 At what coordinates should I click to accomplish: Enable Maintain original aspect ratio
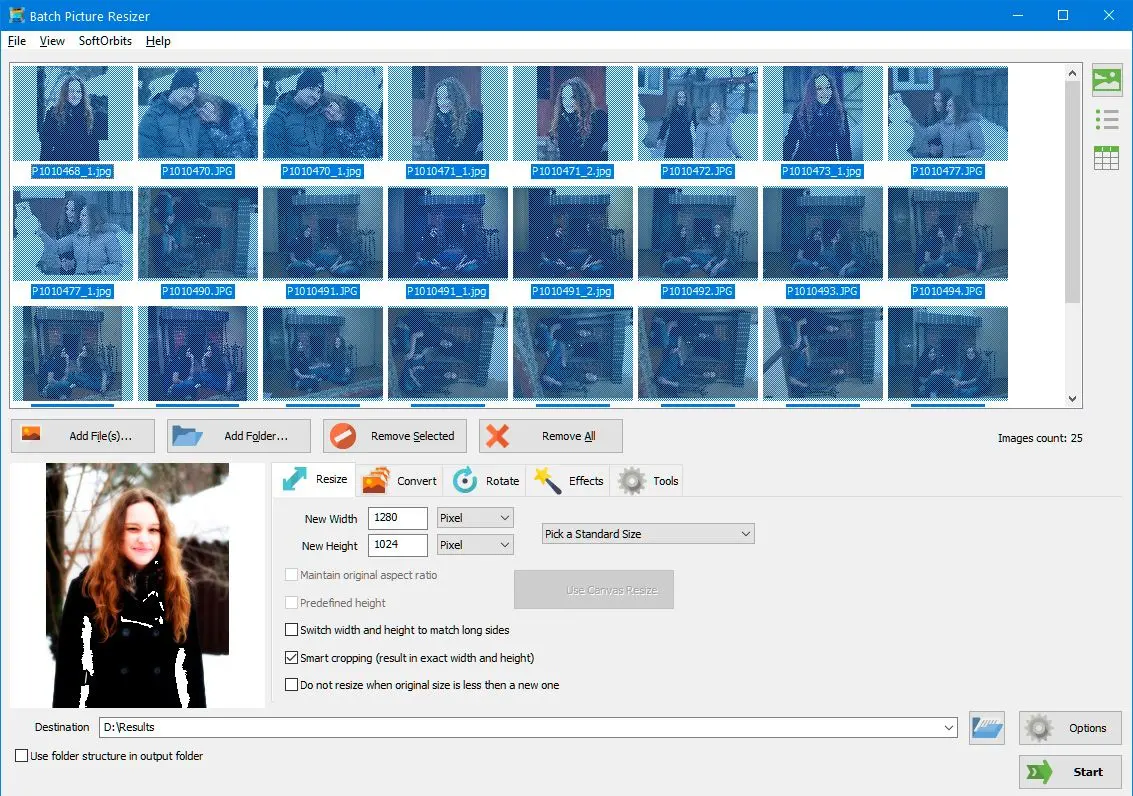pyautogui.click(x=291, y=575)
